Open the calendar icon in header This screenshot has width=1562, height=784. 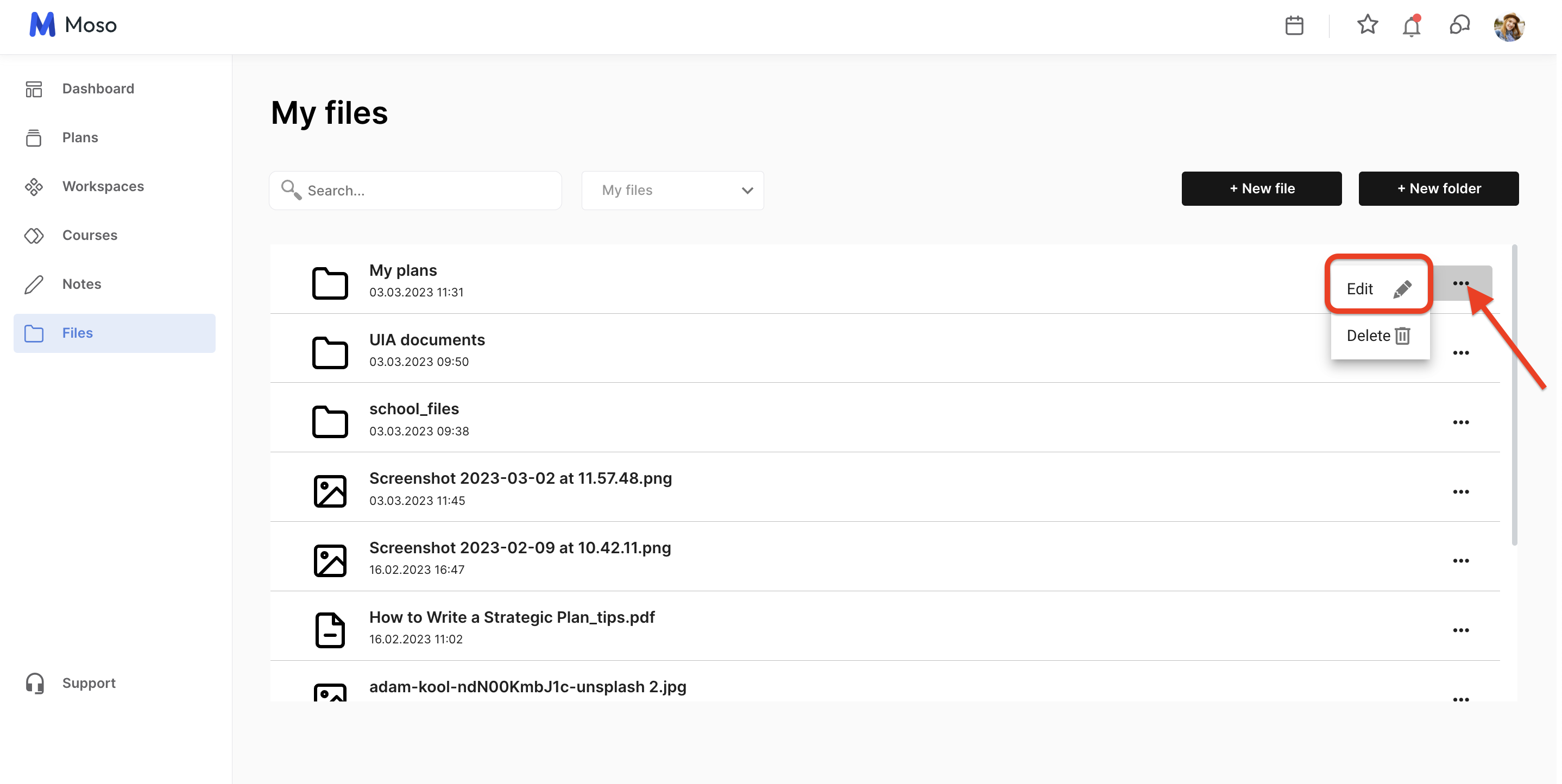[x=1294, y=26]
